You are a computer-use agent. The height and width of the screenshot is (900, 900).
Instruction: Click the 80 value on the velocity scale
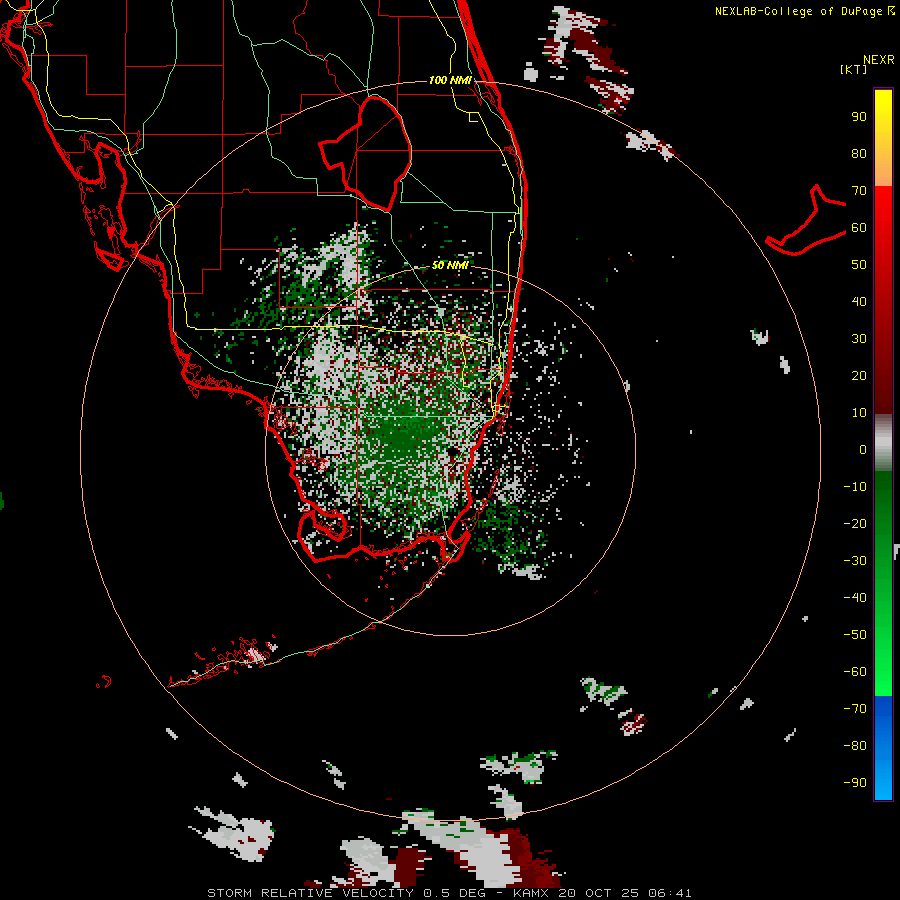click(x=859, y=154)
